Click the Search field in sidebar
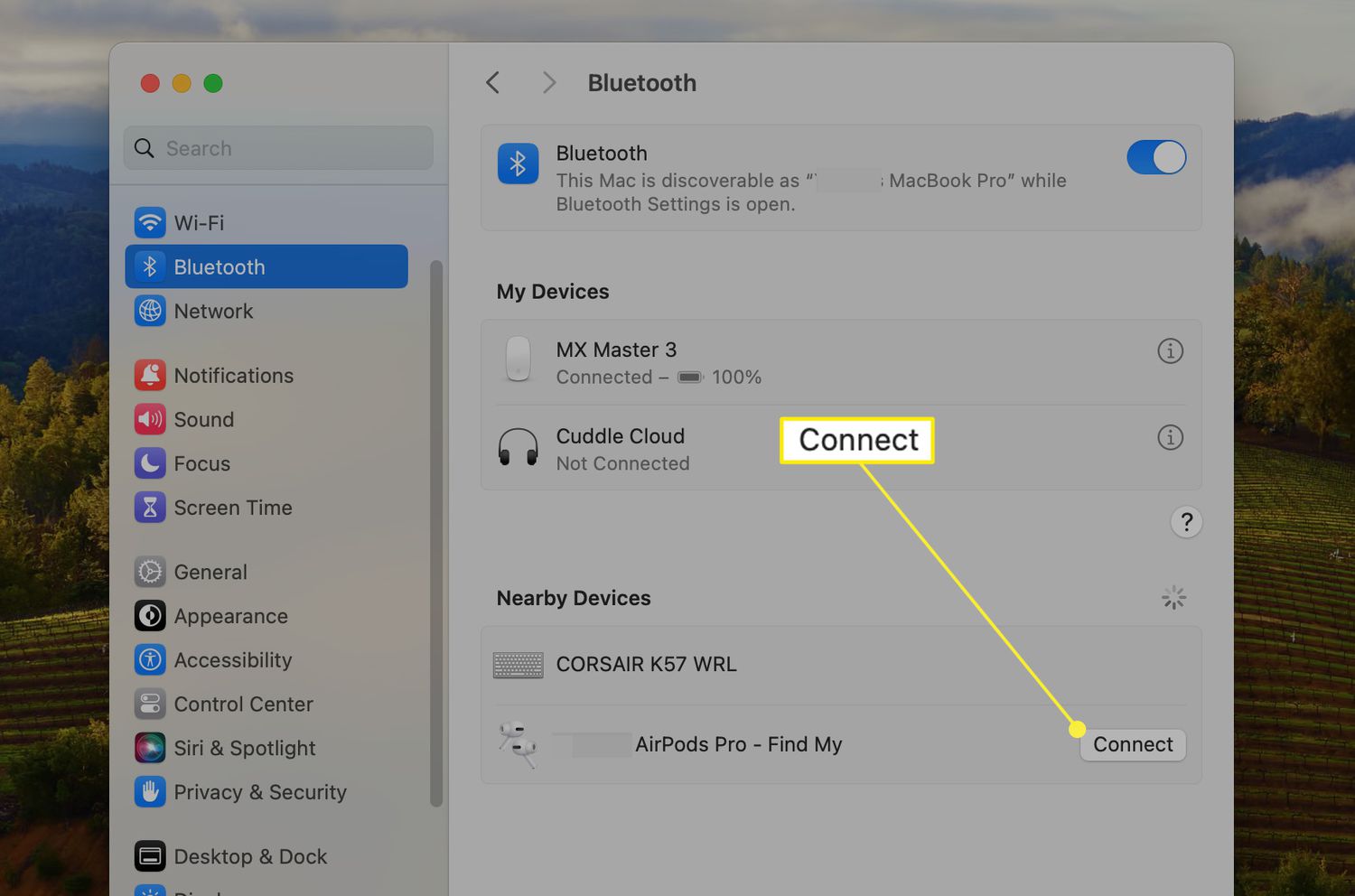This screenshot has height=896, width=1355. coord(278,148)
